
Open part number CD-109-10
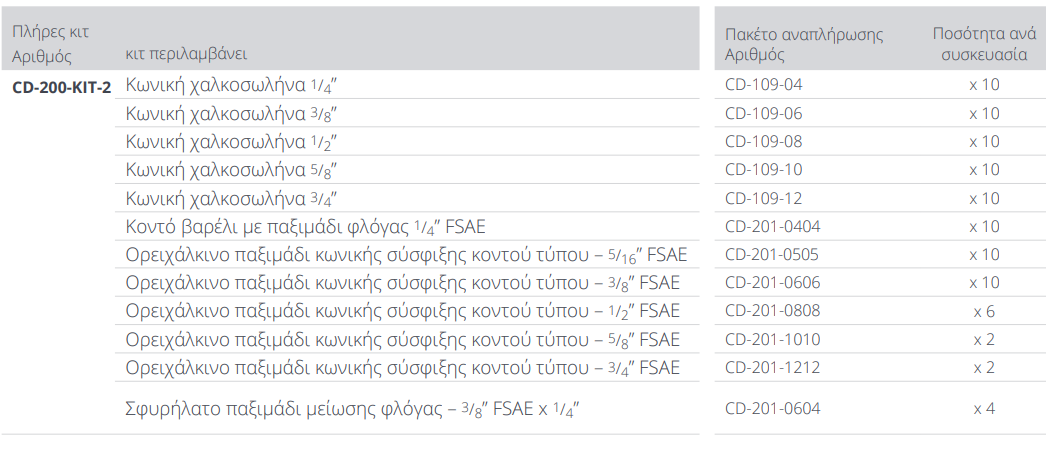763,169
